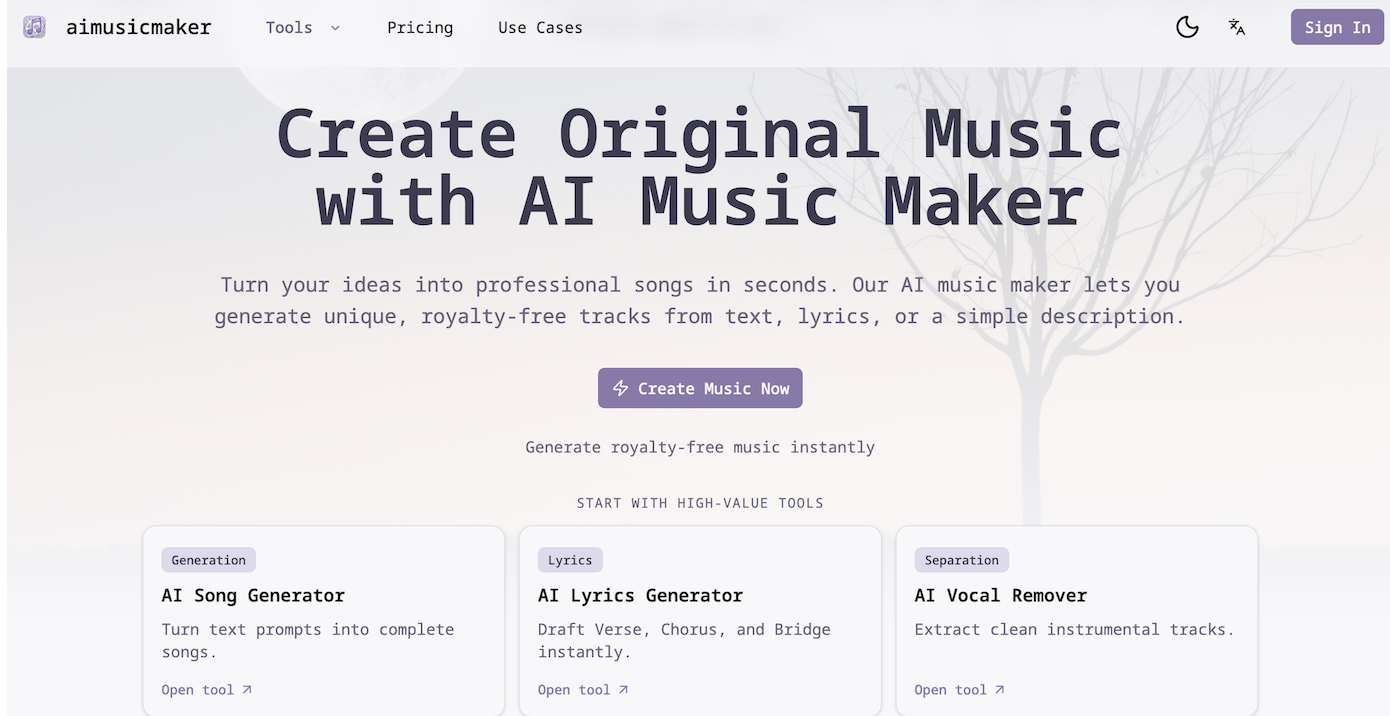Screen dimensions: 1390x716
Task: Click arrow icon beside AI Lyrics Generator's Open tool
Action: [623, 690]
